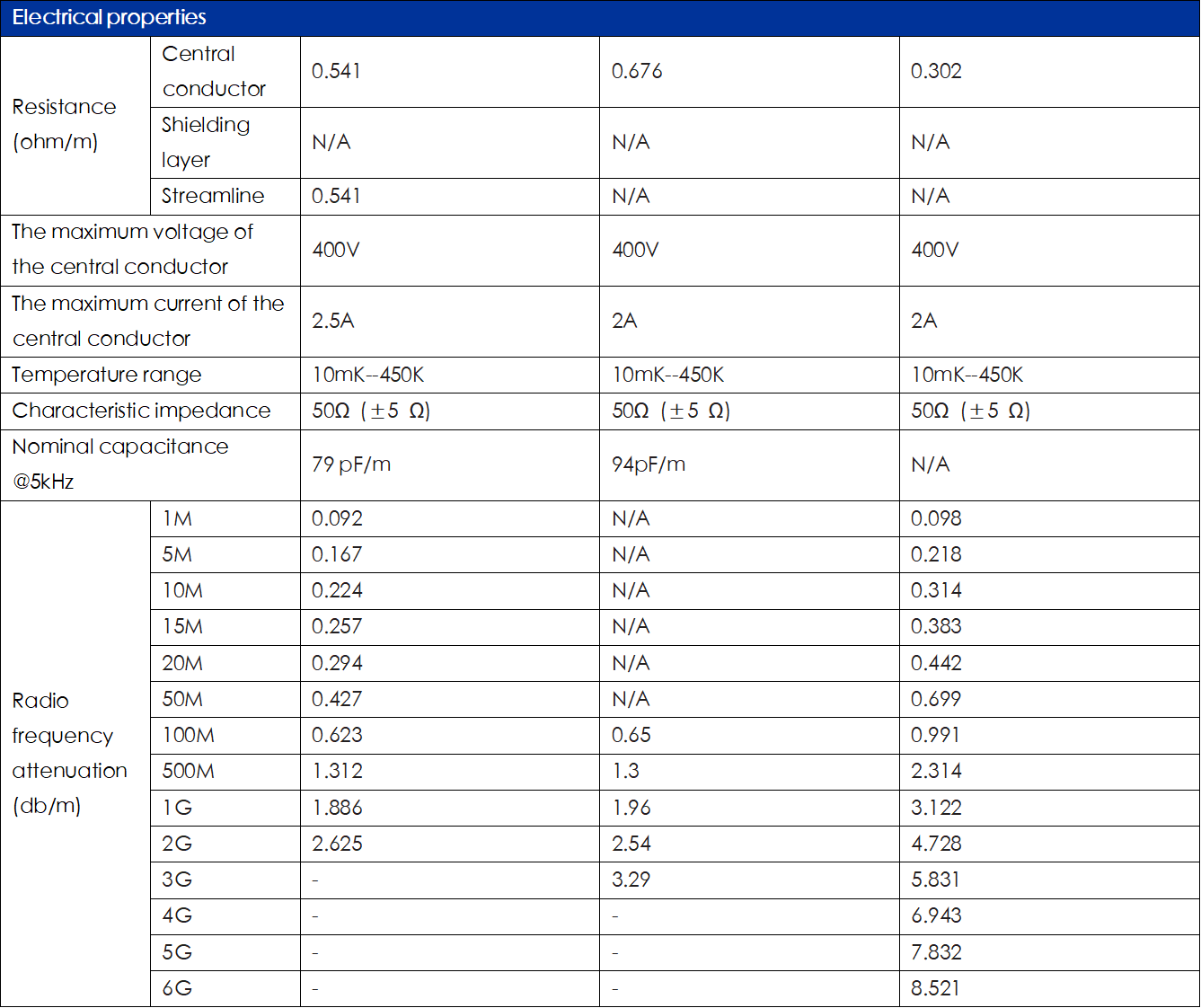Select the 0.092 attenuation value
1201x1008 pixels.
(337, 518)
